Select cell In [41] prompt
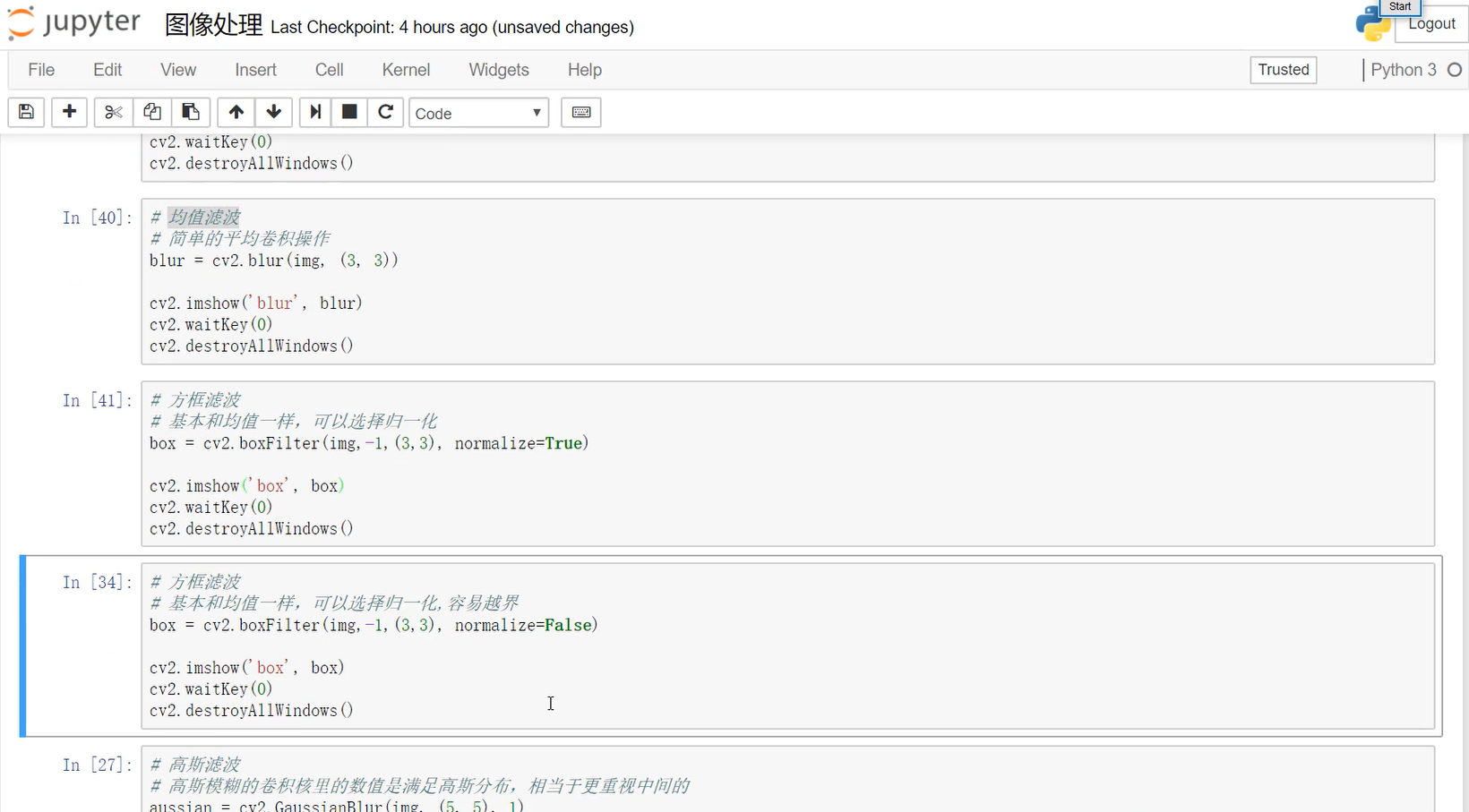 click(x=97, y=400)
